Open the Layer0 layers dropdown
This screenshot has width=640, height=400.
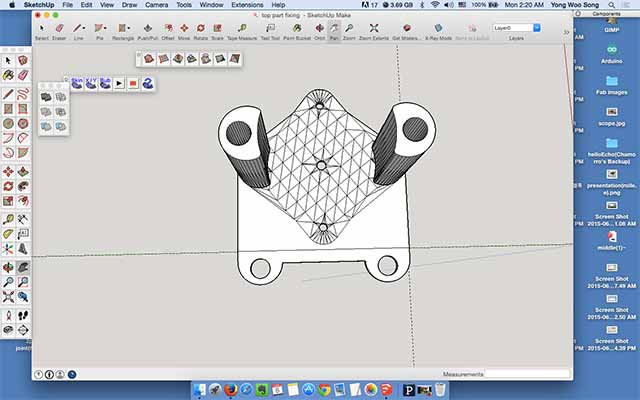click(x=516, y=28)
